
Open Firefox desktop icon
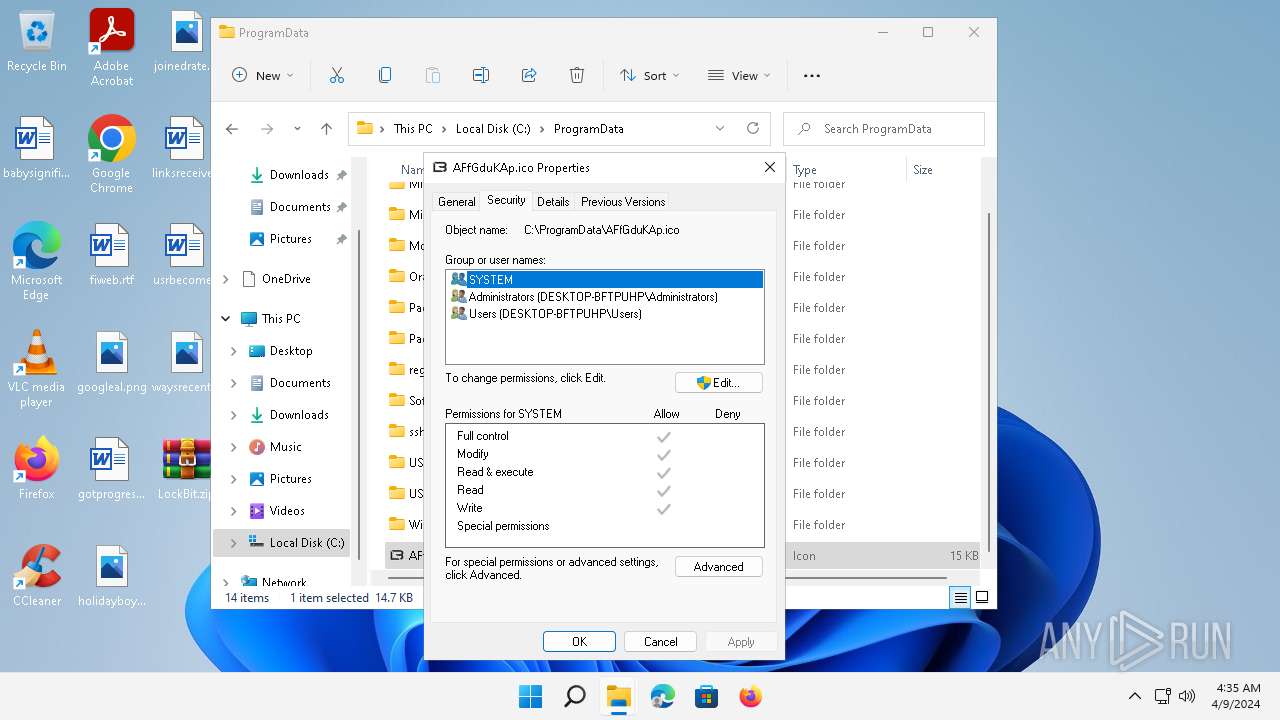(37, 468)
